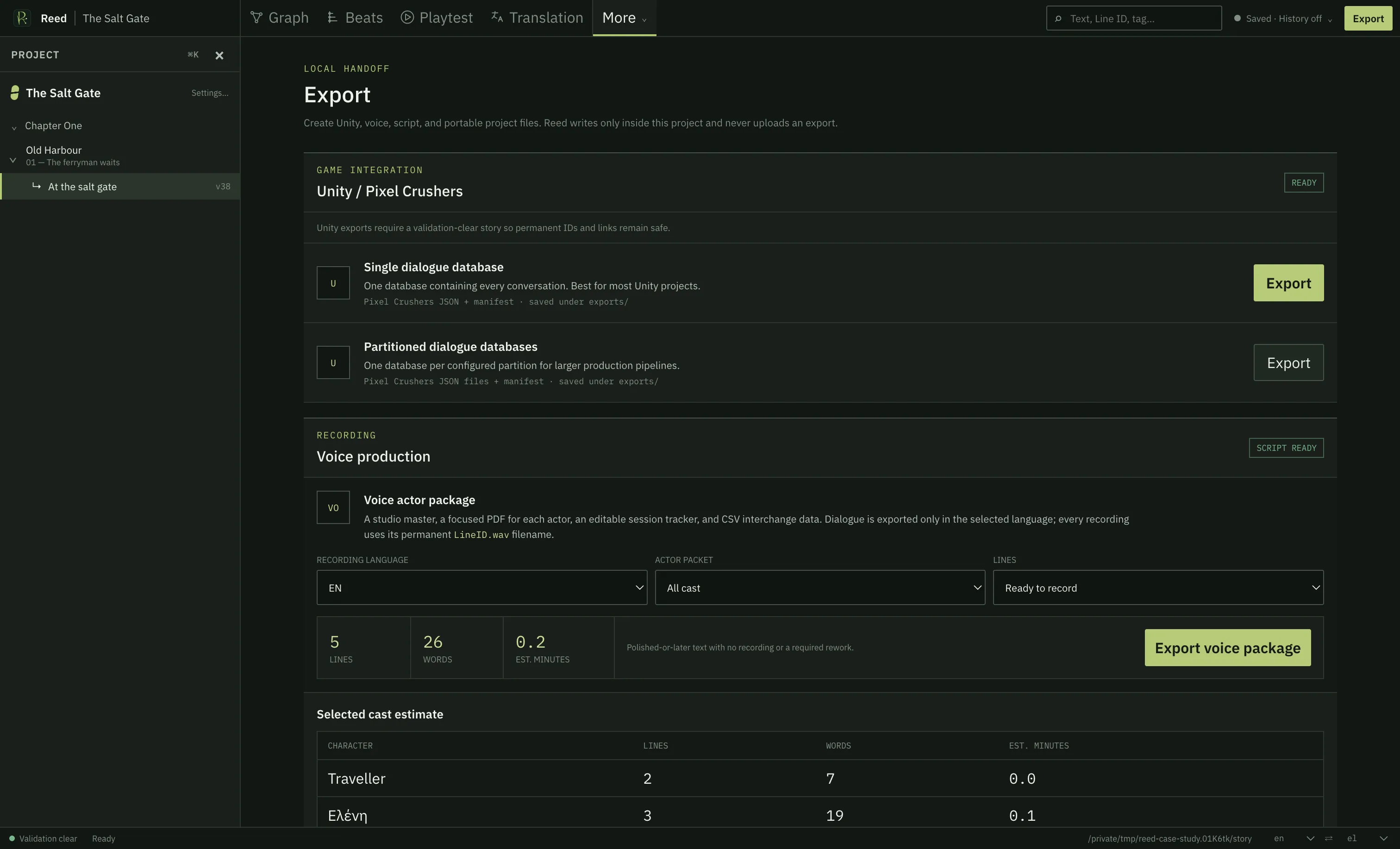
Task: Click the project path in the status bar
Action: coord(1169,839)
